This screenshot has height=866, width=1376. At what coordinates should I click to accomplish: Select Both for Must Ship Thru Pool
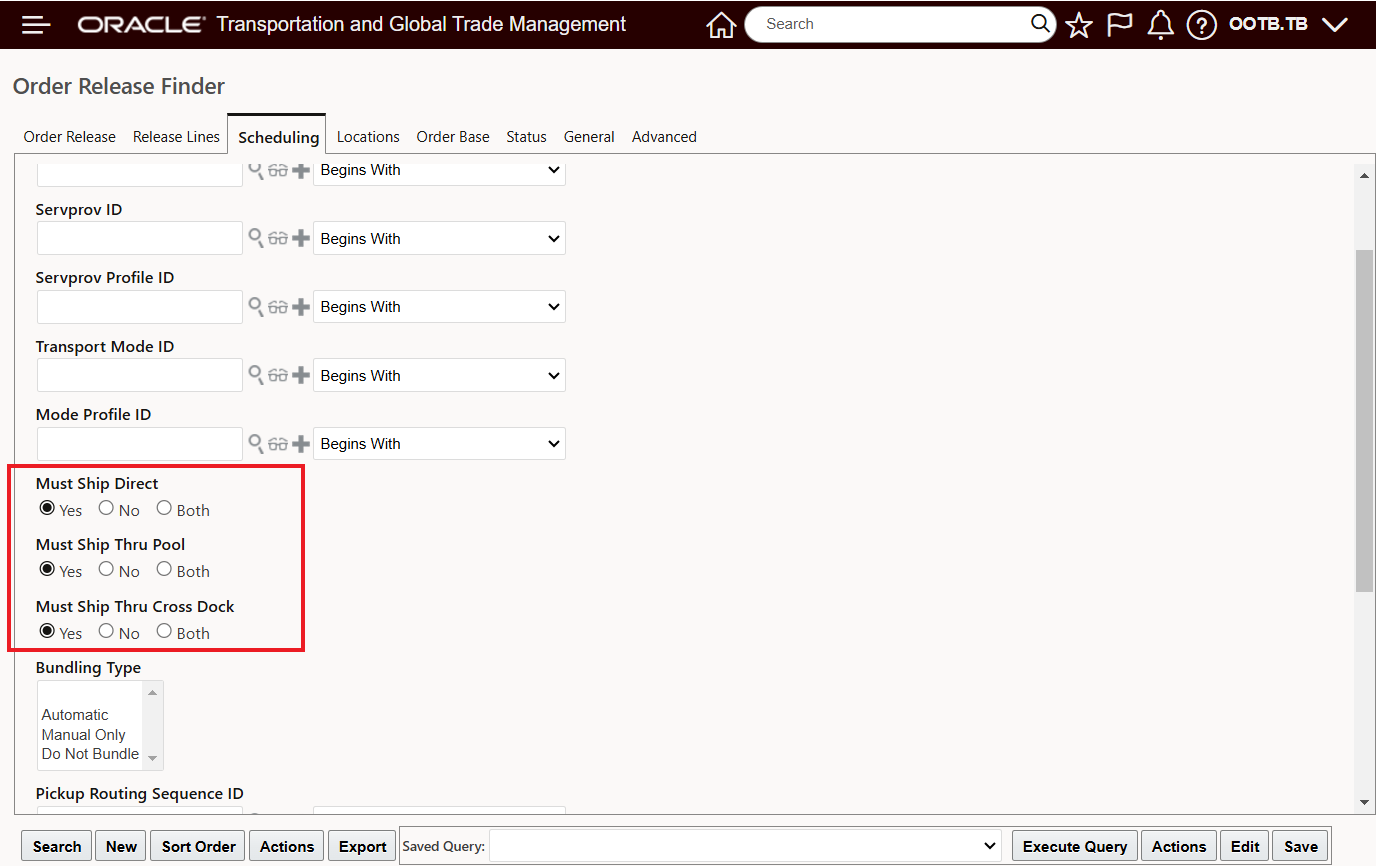(164, 569)
